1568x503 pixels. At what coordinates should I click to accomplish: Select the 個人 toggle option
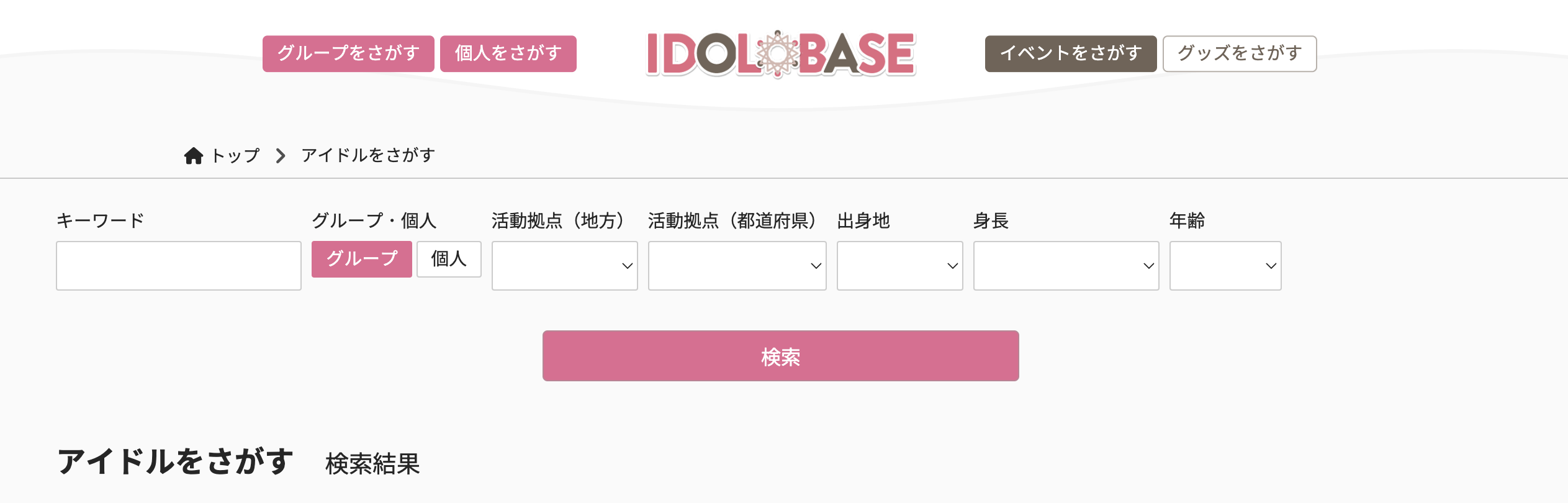tap(449, 259)
